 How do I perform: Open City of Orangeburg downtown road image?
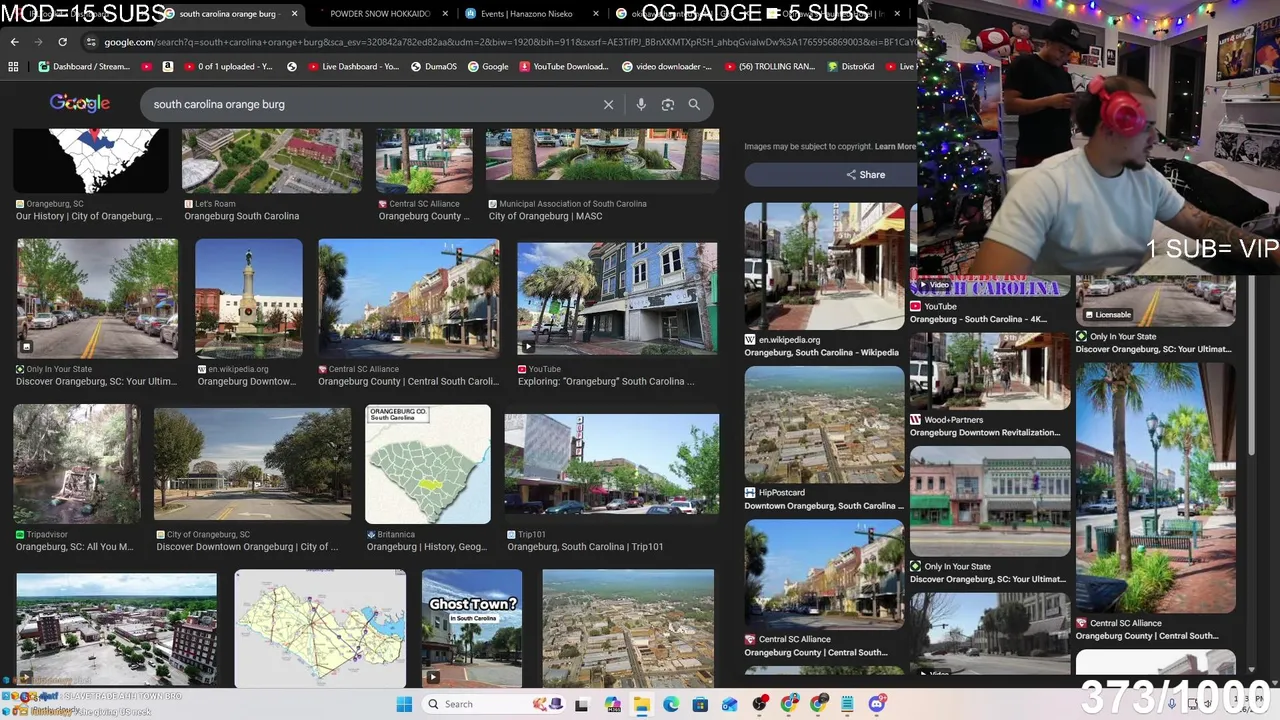252,464
